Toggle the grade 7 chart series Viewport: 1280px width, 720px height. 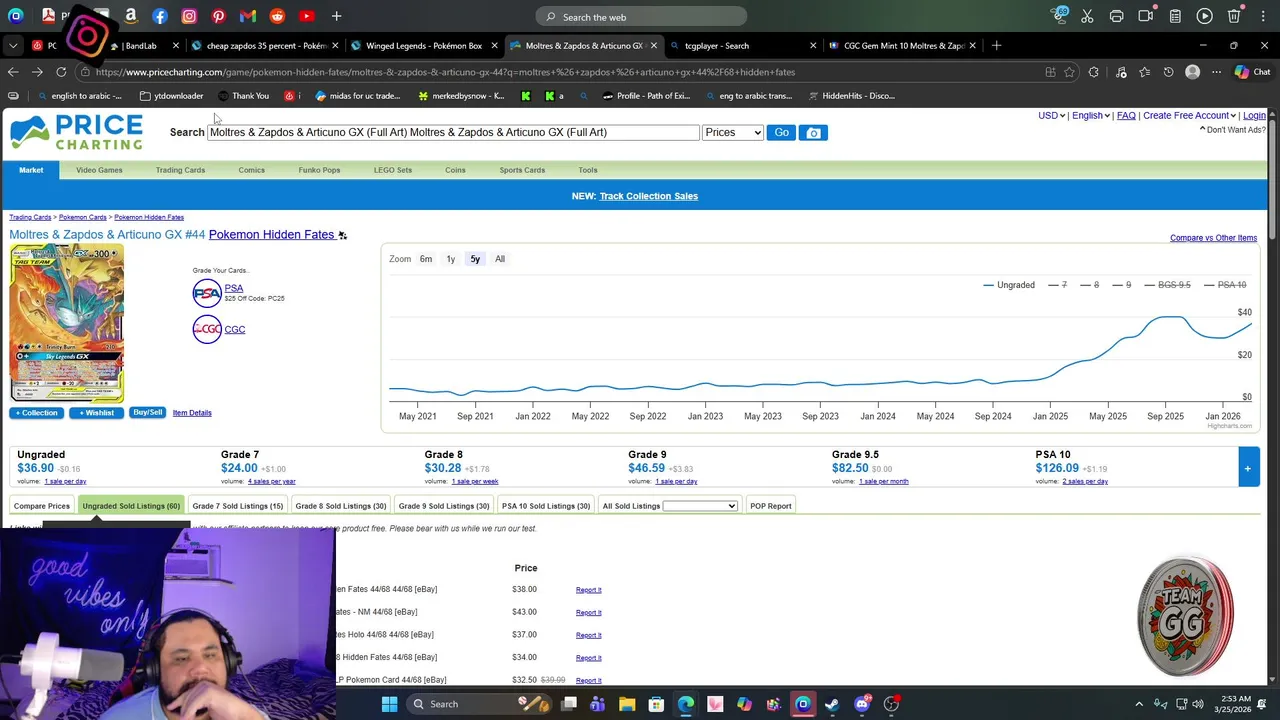1057,285
